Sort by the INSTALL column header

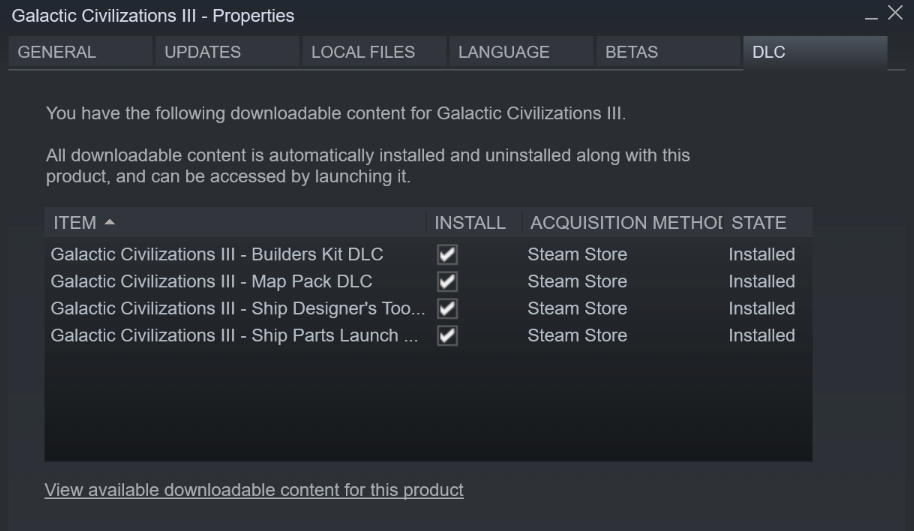pos(470,223)
